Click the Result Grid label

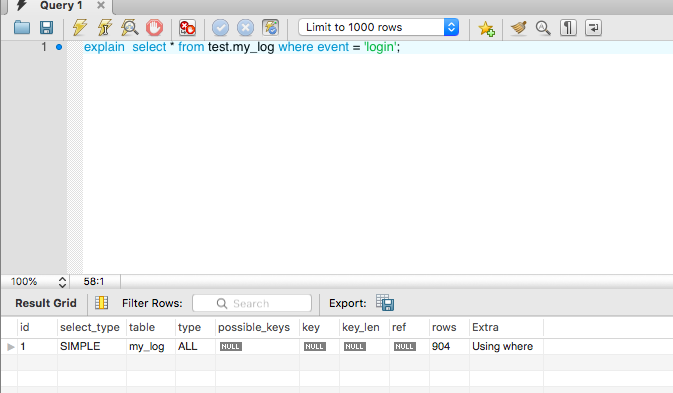pos(46,303)
